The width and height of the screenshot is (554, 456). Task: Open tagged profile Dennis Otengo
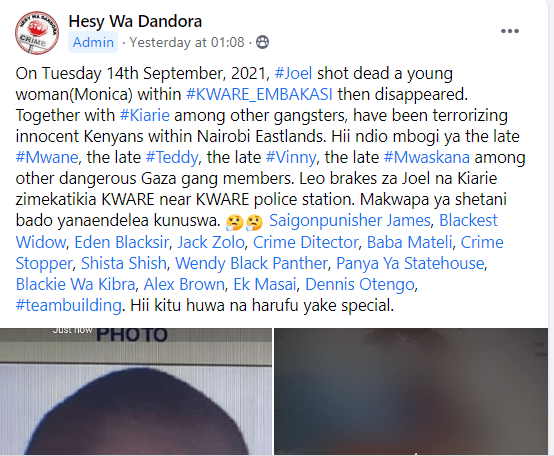click(x=359, y=284)
